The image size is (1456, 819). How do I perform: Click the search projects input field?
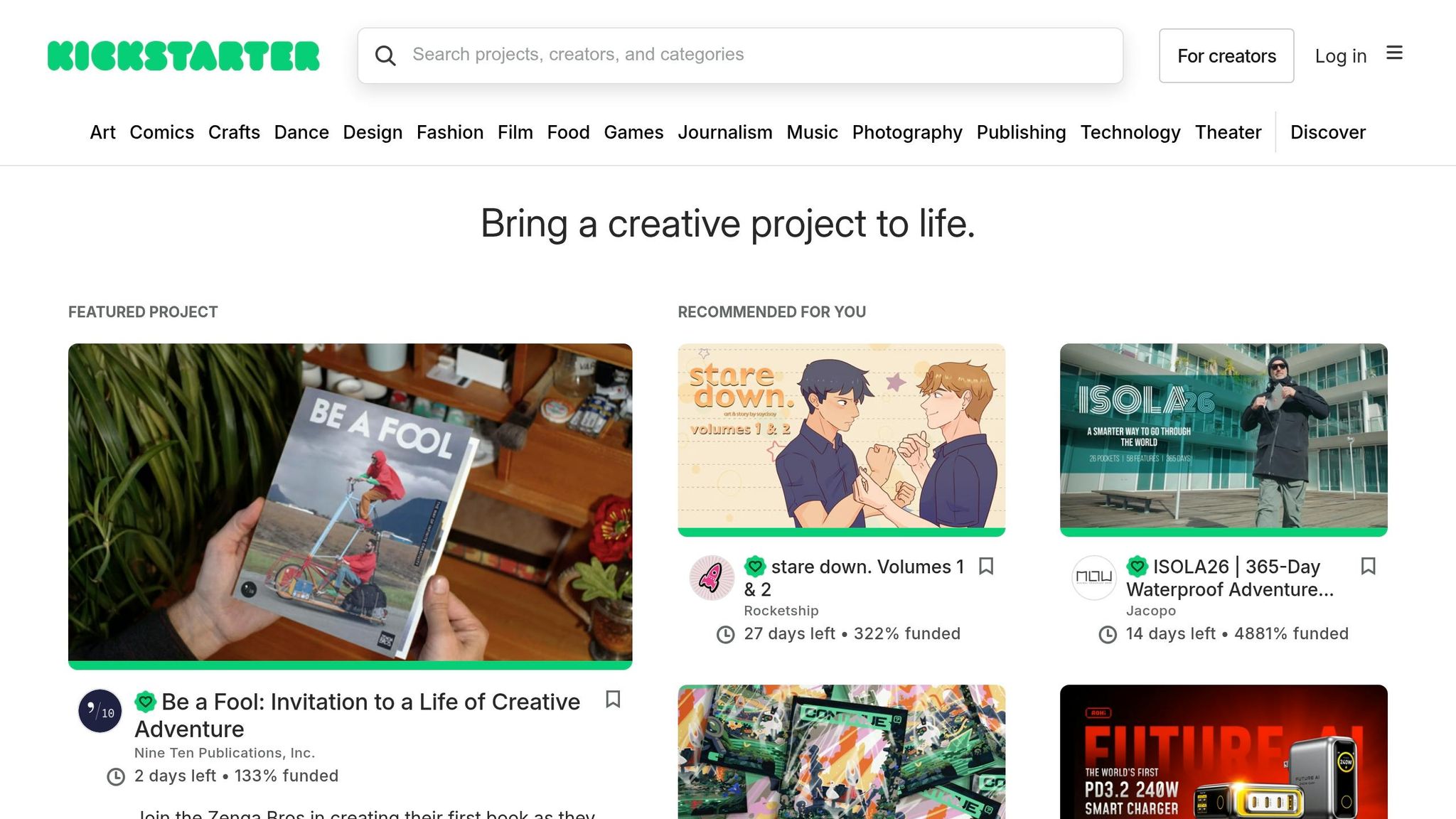click(x=739, y=55)
